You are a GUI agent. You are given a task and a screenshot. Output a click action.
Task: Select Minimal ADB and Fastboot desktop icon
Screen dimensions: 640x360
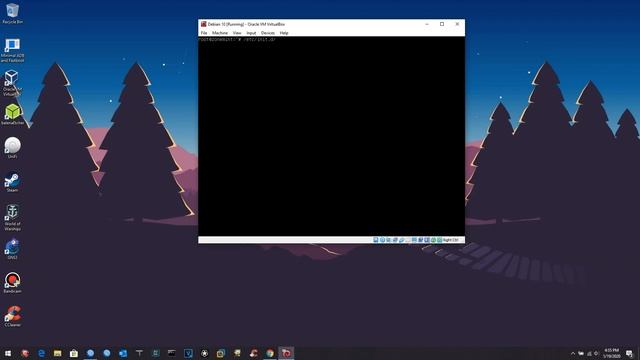pyautogui.click(x=12, y=50)
